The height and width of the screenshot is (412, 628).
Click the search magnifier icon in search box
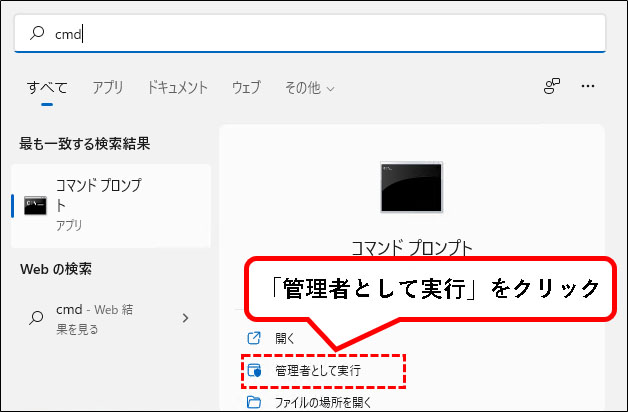coord(37,33)
